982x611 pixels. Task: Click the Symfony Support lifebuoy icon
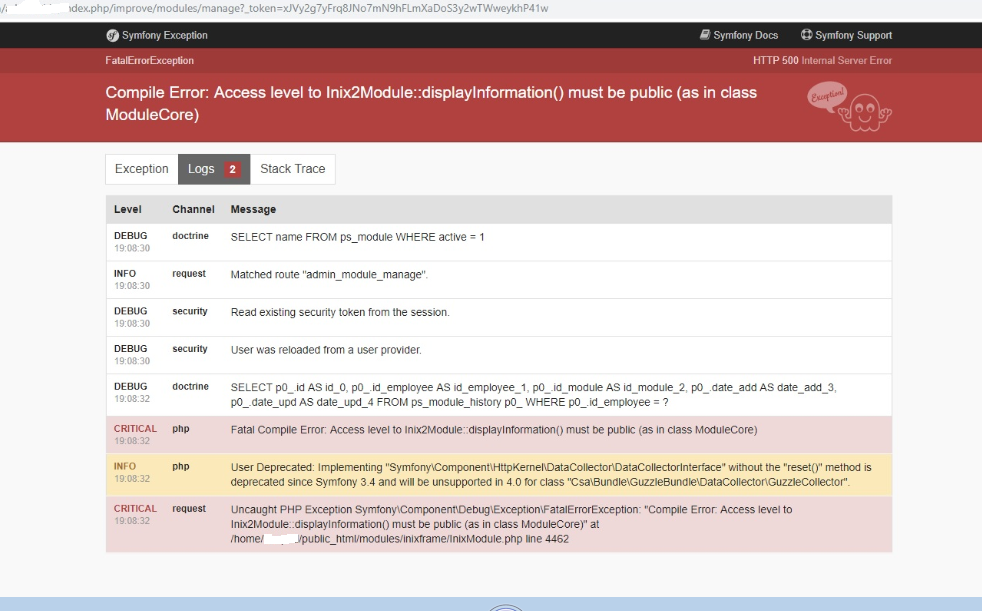click(x=807, y=35)
